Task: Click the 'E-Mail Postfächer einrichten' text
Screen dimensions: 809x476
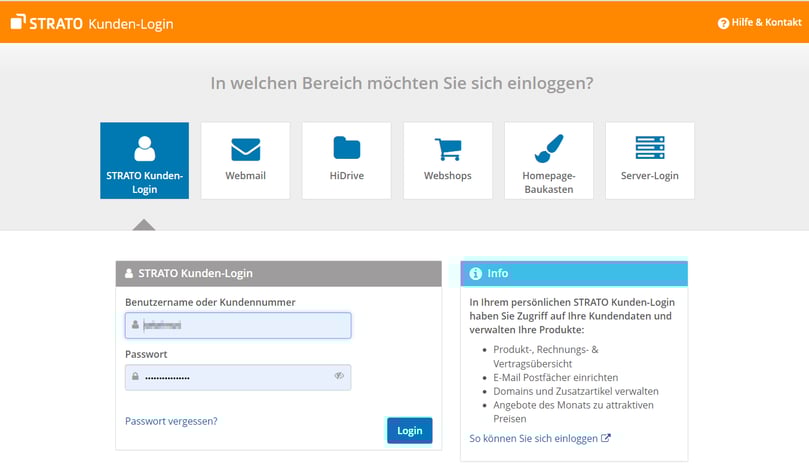Action: click(556, 377)
